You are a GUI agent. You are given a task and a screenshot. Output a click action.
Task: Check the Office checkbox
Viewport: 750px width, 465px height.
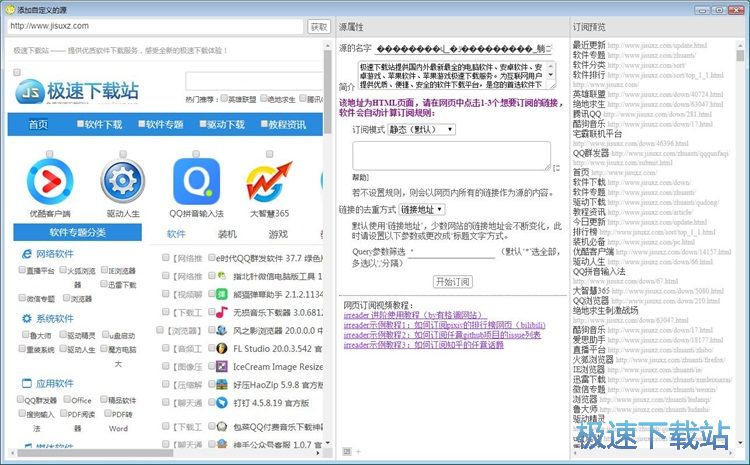pyautogui.click(x=67, y=399)
